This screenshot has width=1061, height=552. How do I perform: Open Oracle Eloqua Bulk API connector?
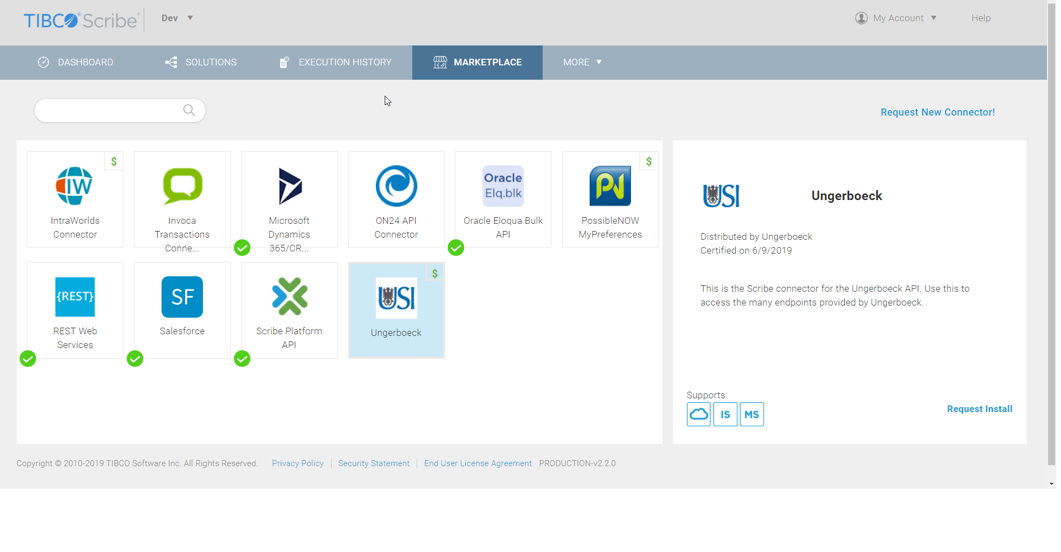coord(503,200)
